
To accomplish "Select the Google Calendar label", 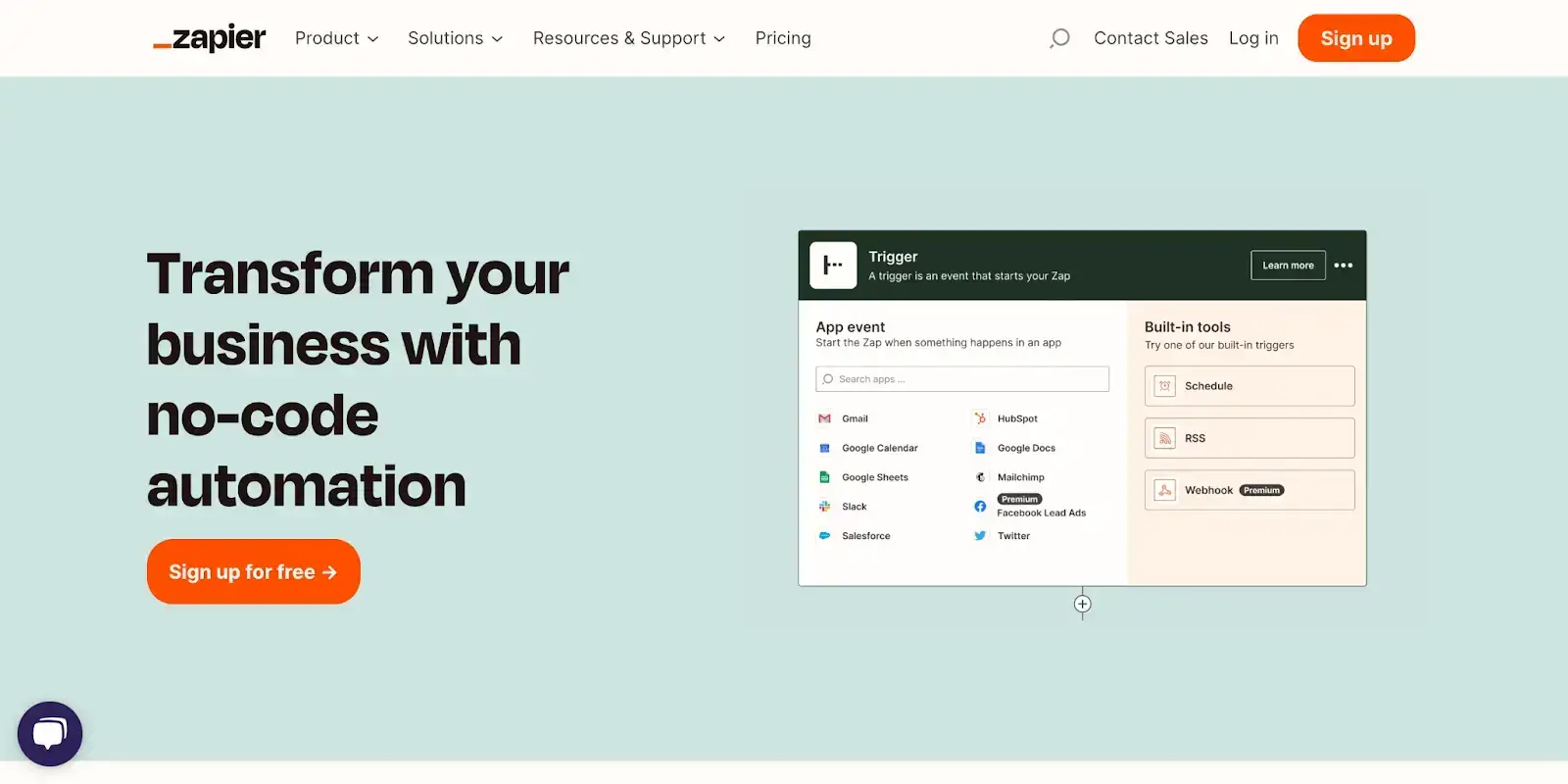I will [x=880, y=448].
